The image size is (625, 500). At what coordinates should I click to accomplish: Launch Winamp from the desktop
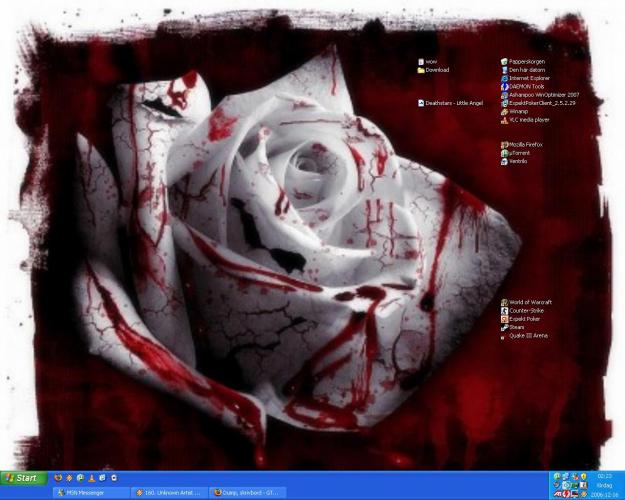(x=504, y=111)
